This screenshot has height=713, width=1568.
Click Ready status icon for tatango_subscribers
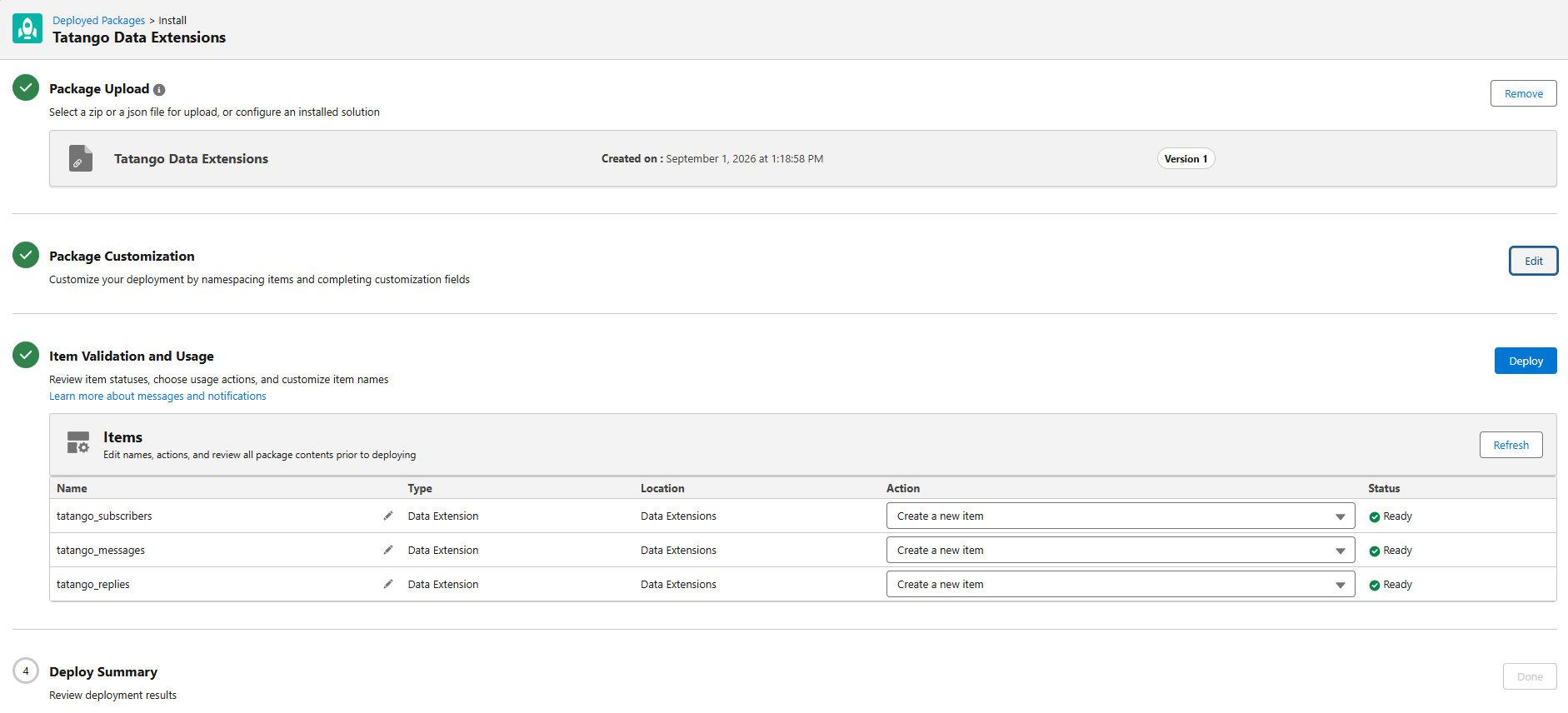click(x=1375, y=517)
